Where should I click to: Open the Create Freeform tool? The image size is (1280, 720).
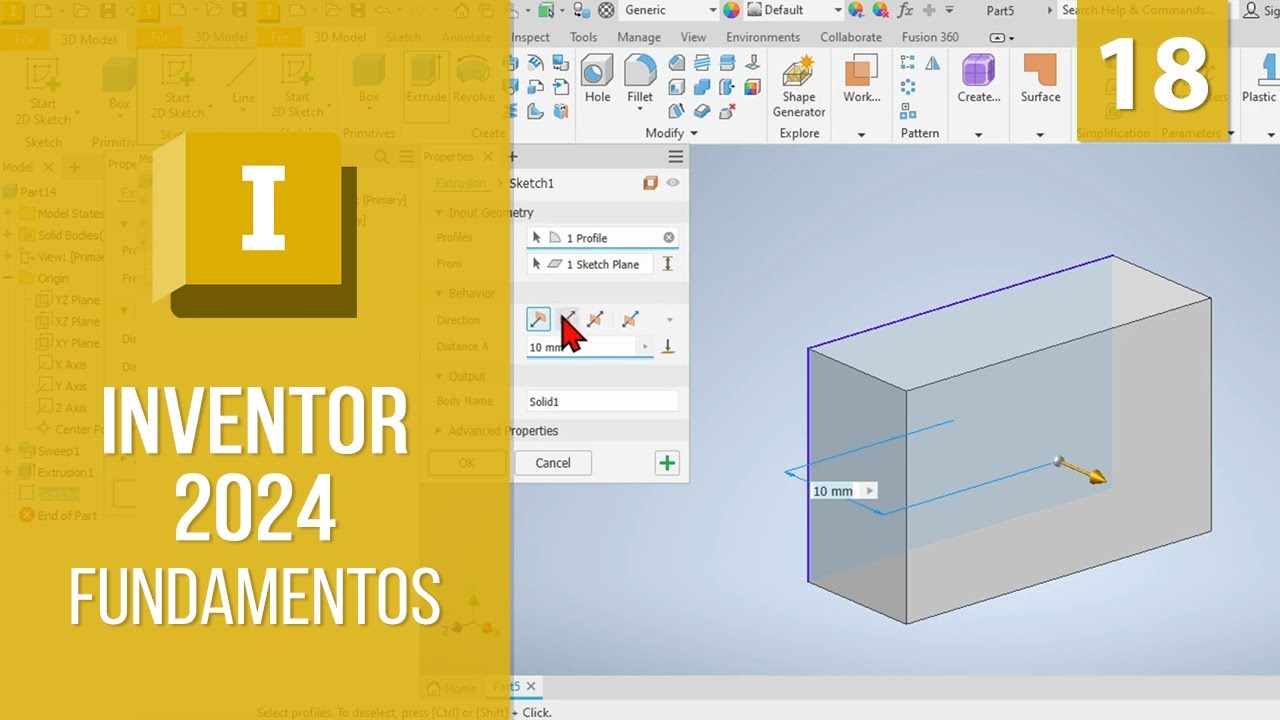tap(978, 78)
